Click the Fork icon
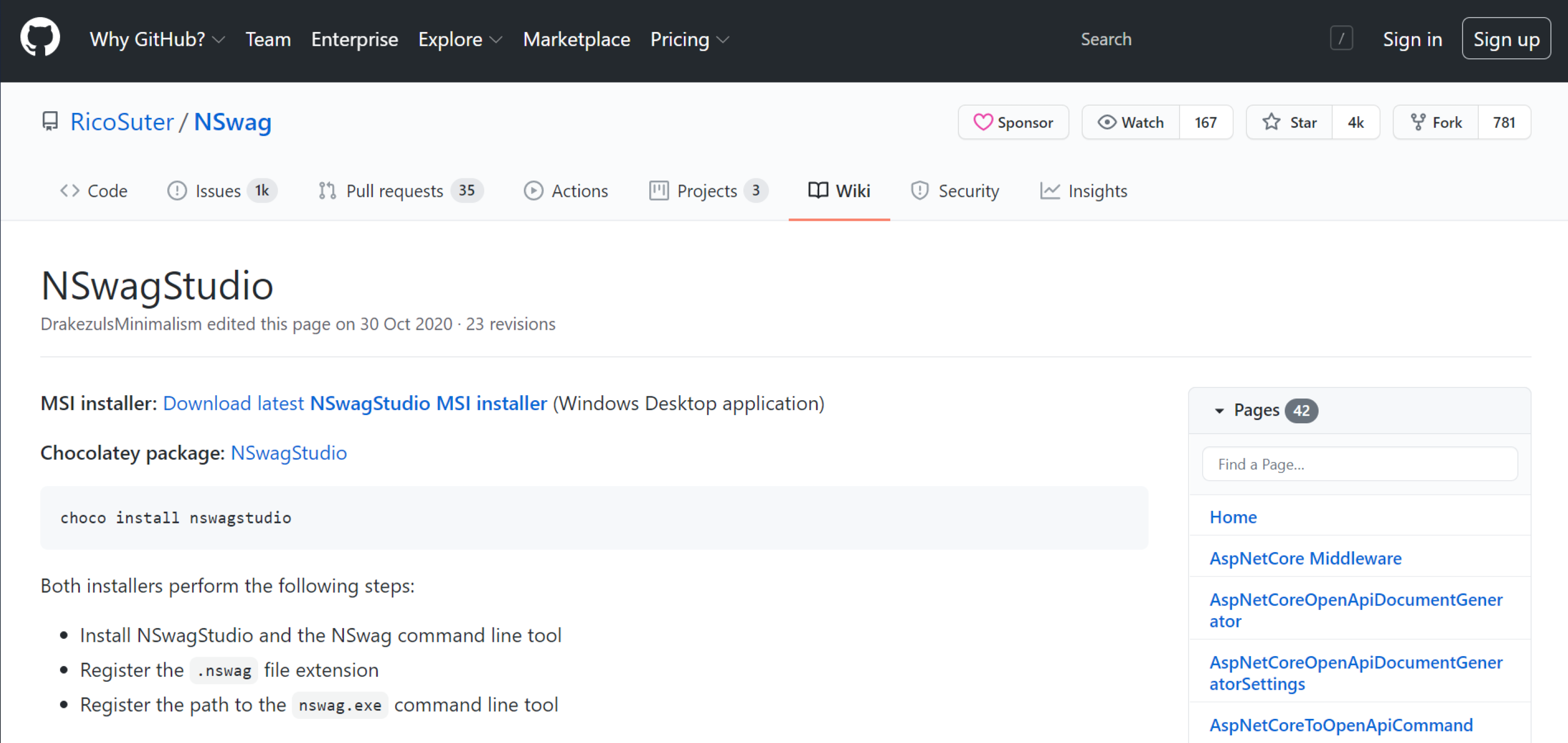The width and height of the screenshot is (1568, 743). click(x=1418, y=122)
